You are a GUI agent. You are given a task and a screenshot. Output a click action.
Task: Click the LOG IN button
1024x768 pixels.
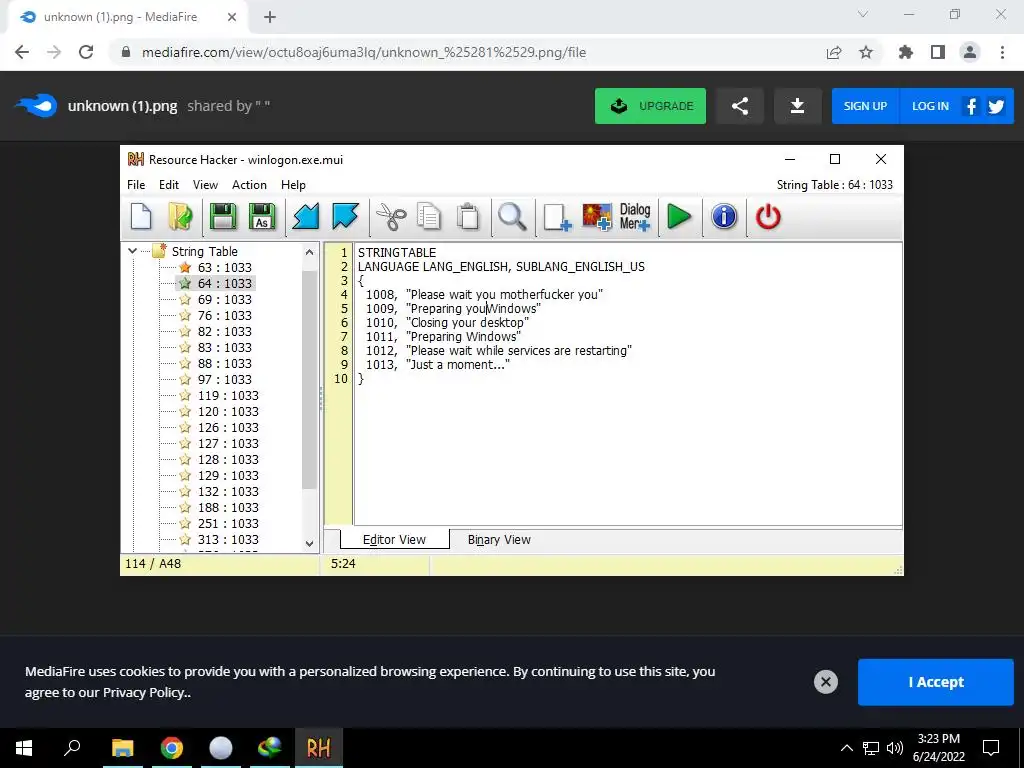(930, 106)
